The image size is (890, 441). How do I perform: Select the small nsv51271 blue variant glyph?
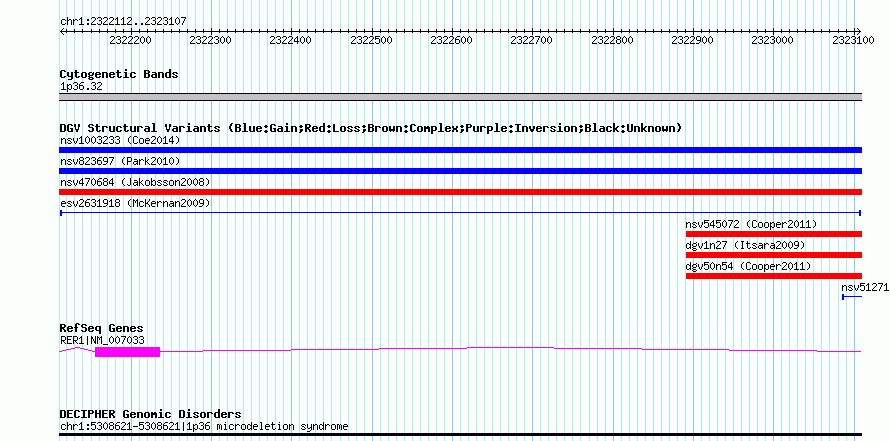point(852,297)
